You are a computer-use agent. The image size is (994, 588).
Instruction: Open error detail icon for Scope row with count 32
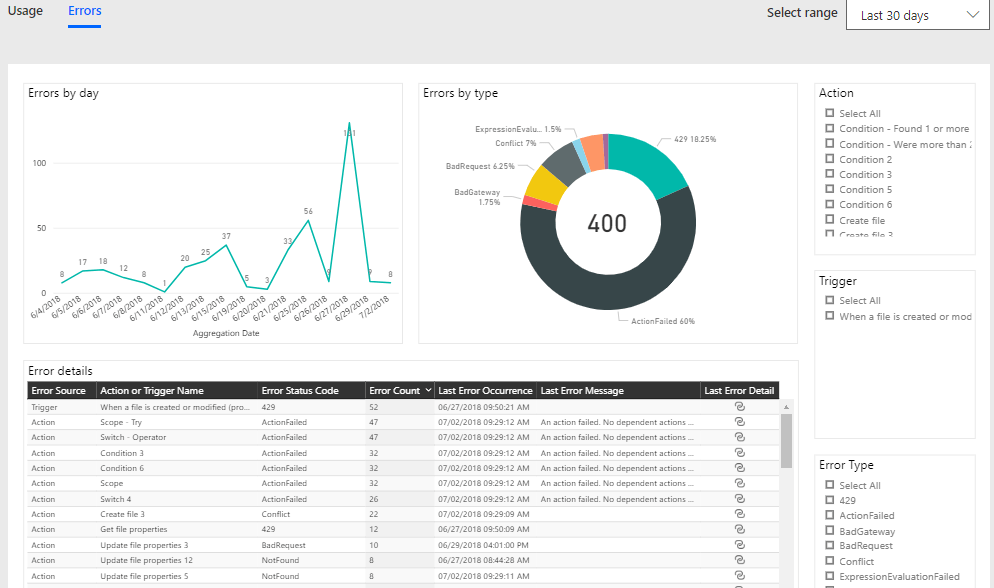pyautogui.click(x=739, y=483)
